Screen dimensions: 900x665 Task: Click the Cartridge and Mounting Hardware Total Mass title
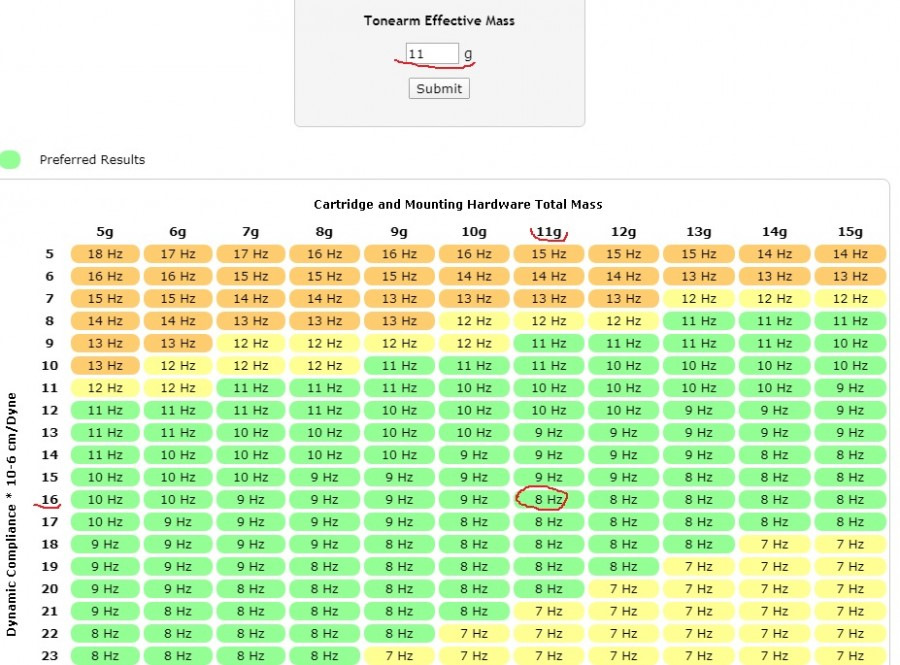458,204
